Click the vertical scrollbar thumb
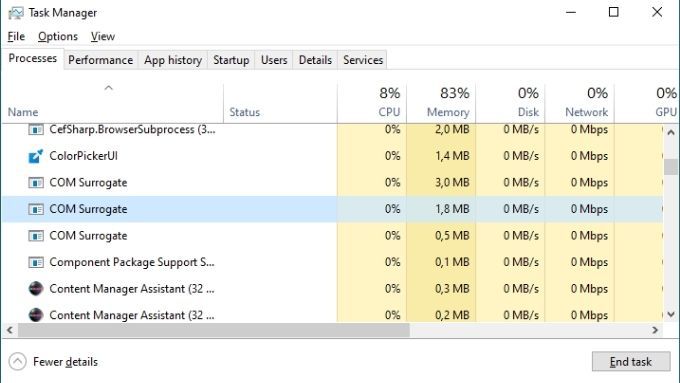680x383 pixels. tap(671, 167)
